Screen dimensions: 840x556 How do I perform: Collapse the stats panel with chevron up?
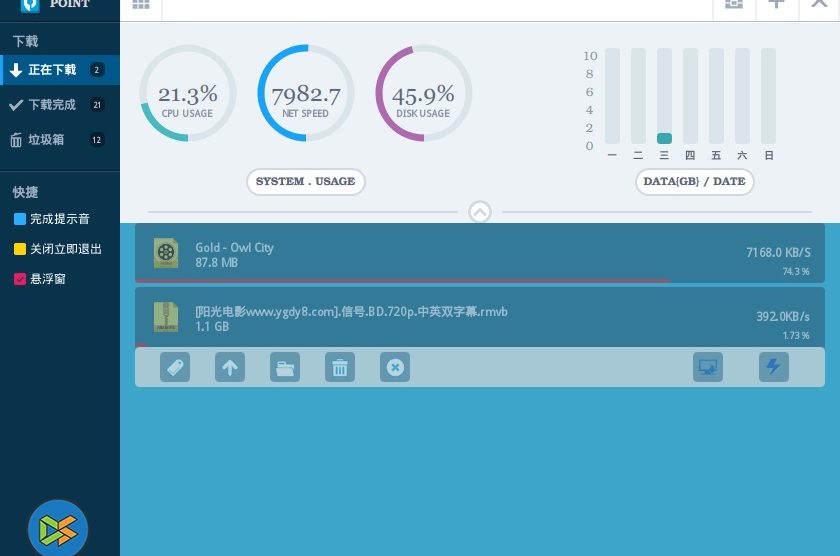point(480,212)
